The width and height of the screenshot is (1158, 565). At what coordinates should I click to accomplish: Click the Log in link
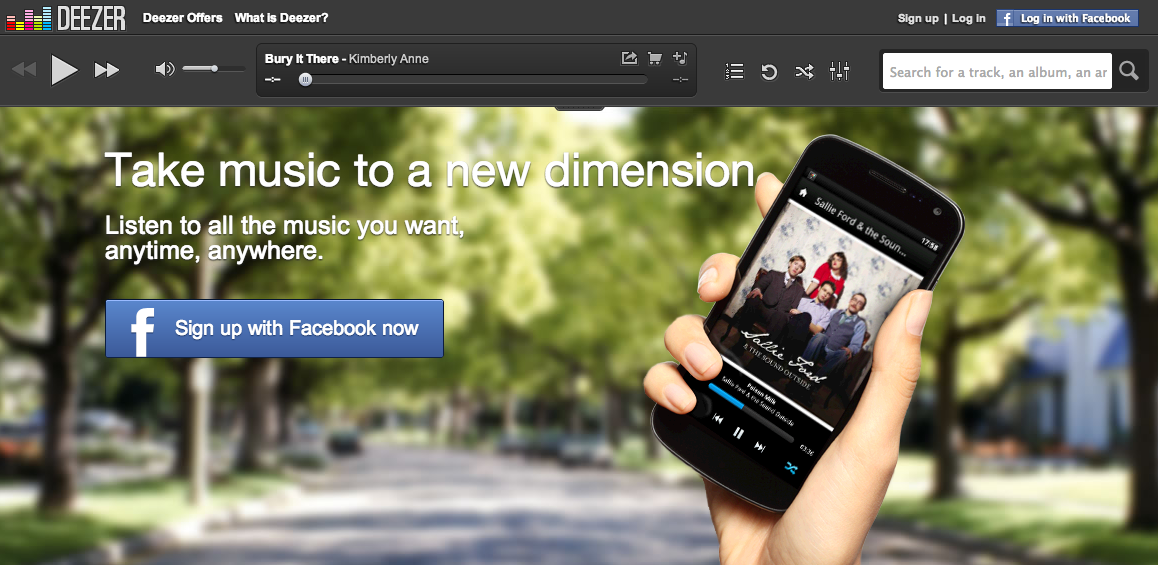tap(968, 18)
